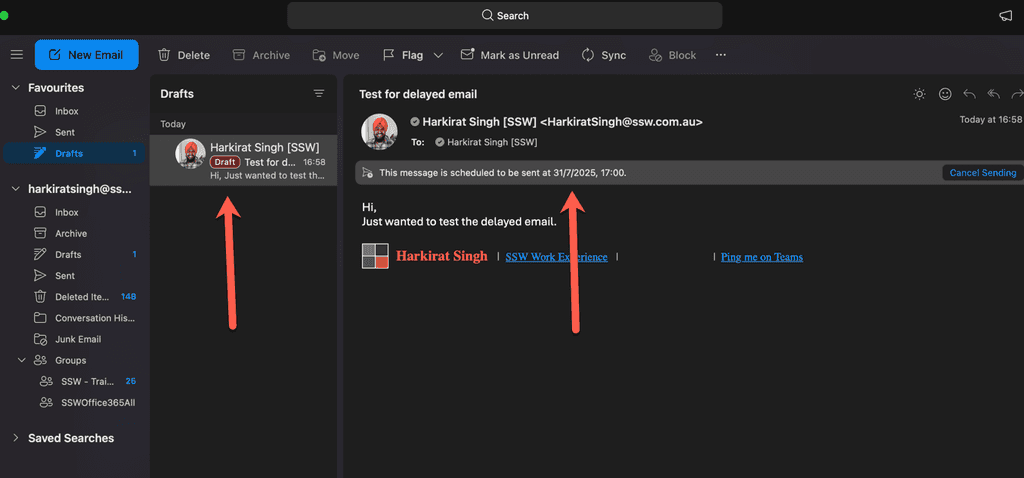Click the Search field
The height and width of the screenshot is (478, 1024).
[505, 16]
